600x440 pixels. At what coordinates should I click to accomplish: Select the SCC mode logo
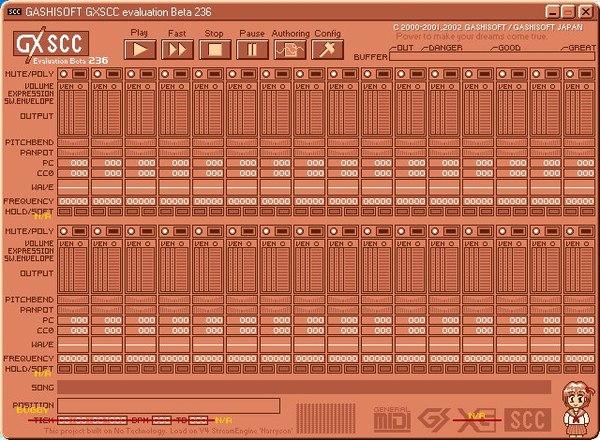(528, 418)
